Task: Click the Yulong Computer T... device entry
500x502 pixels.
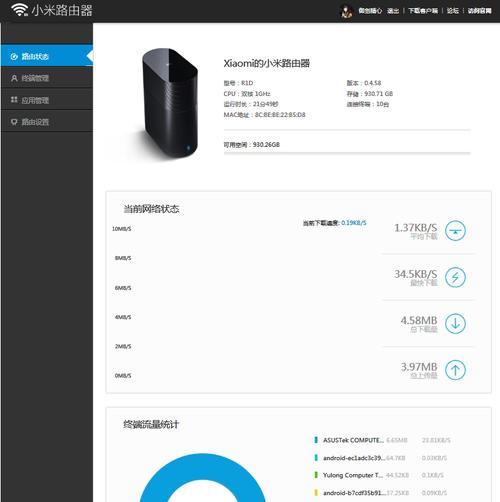Action: (x=353, y=475)
